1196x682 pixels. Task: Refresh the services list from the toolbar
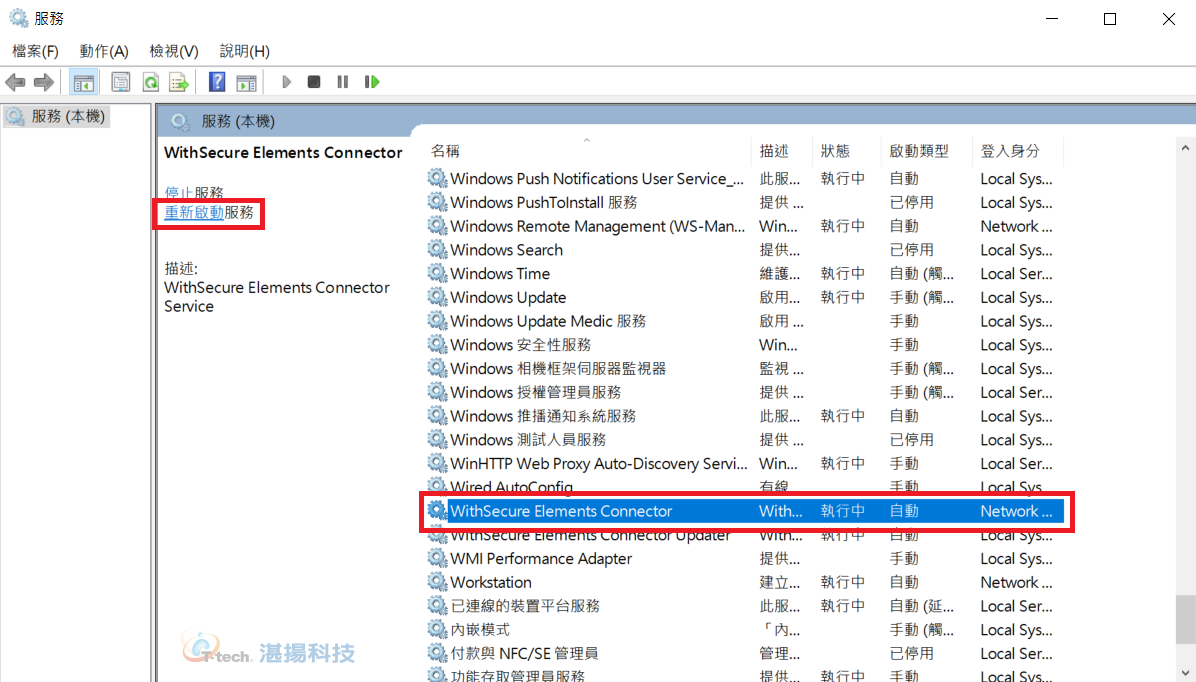(x=150, y=82)
